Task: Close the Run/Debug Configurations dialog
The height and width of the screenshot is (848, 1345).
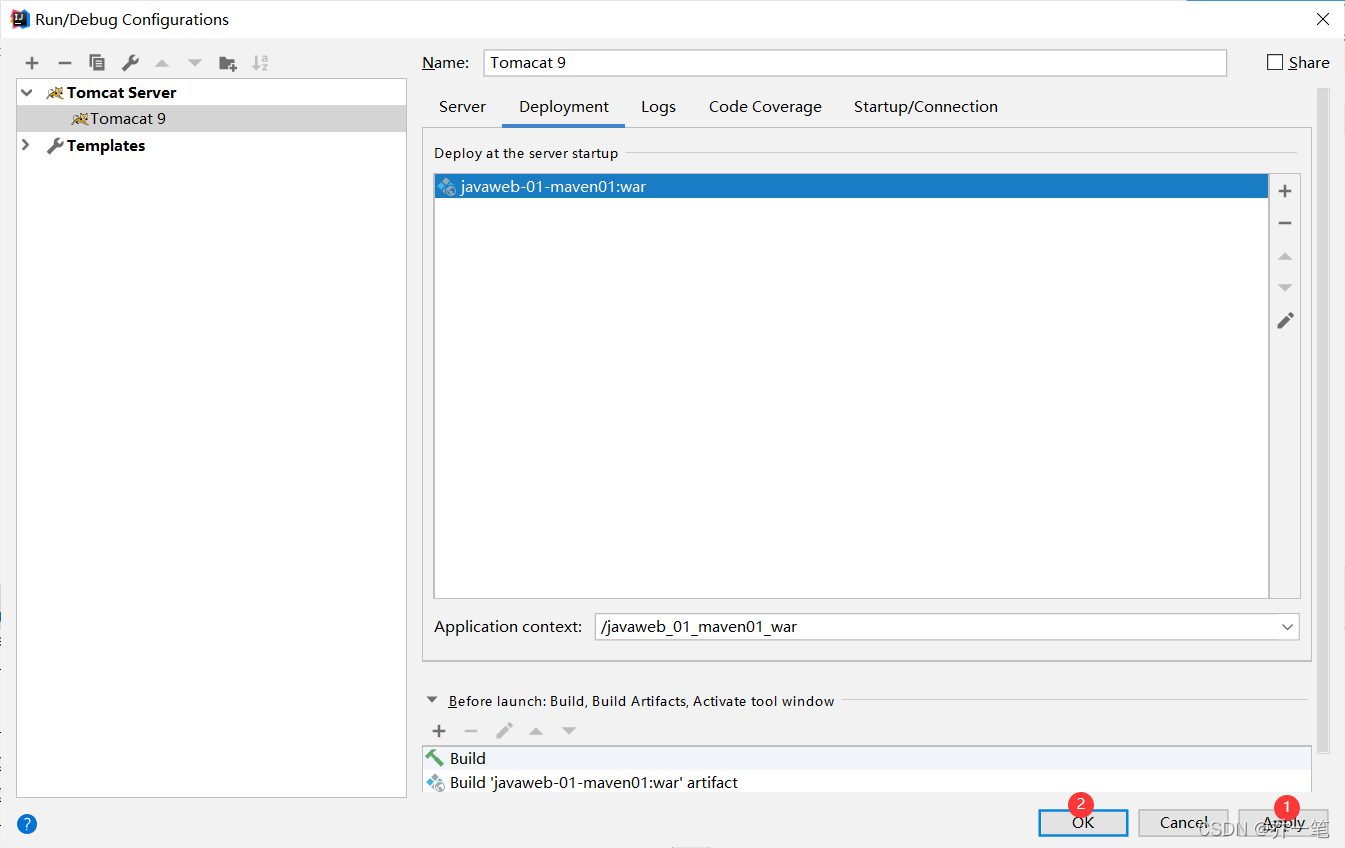Action: click(x=1322, y=19)
